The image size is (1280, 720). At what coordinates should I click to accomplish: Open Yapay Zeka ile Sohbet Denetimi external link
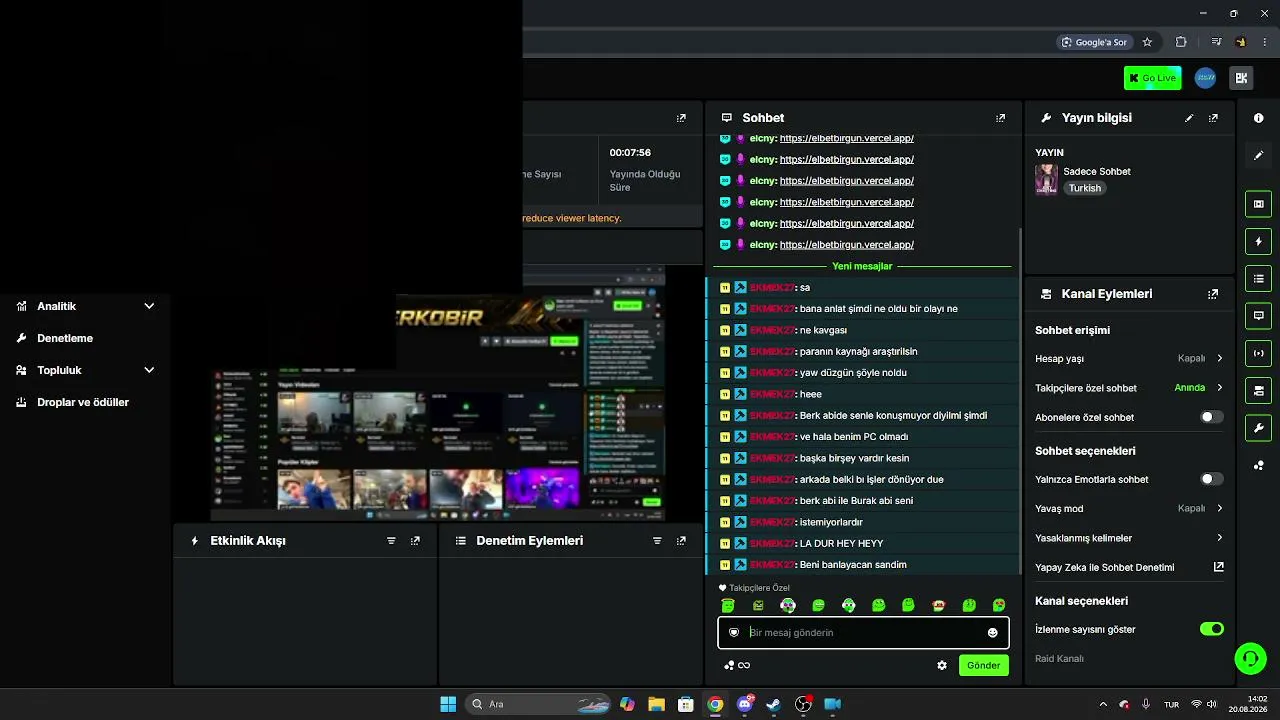[1219, 567]
